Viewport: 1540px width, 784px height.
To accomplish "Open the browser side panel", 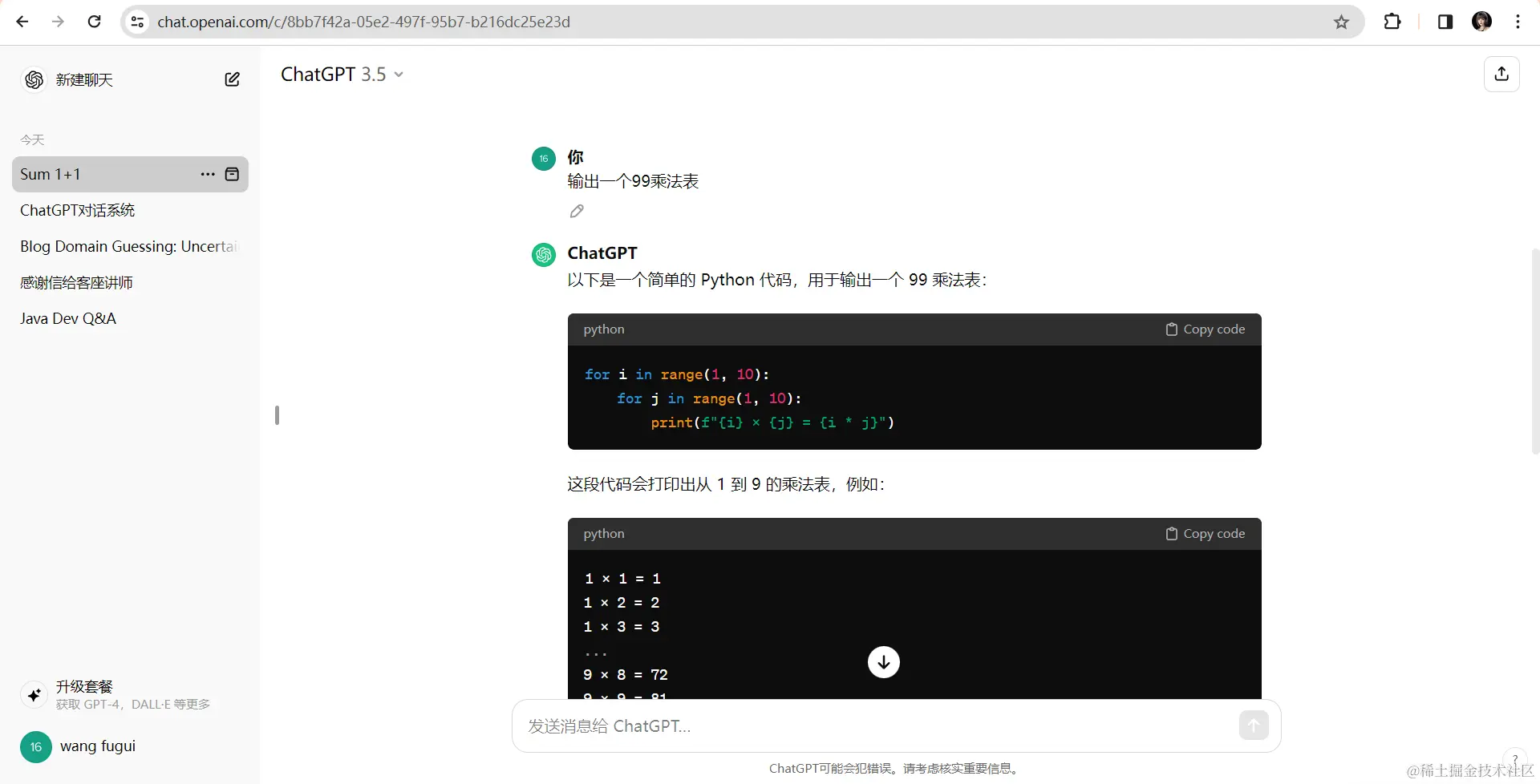I will click(x=1445, y=22).
